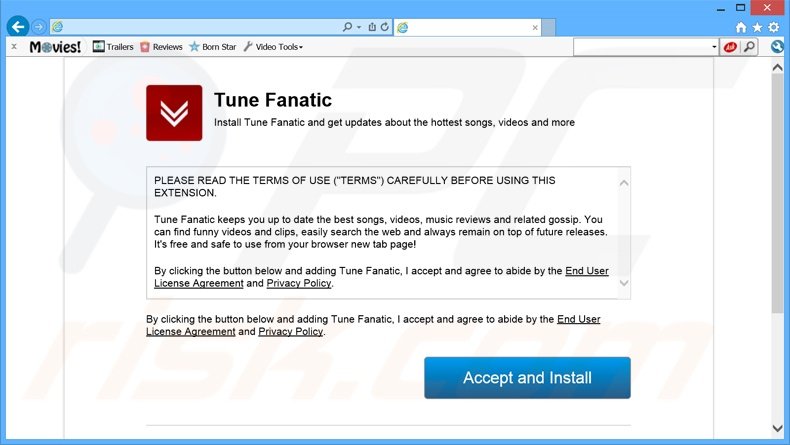Click the page scrollbar down arrow
The width and height of the screenshot is (790, 445).
[x=777, y=428]
